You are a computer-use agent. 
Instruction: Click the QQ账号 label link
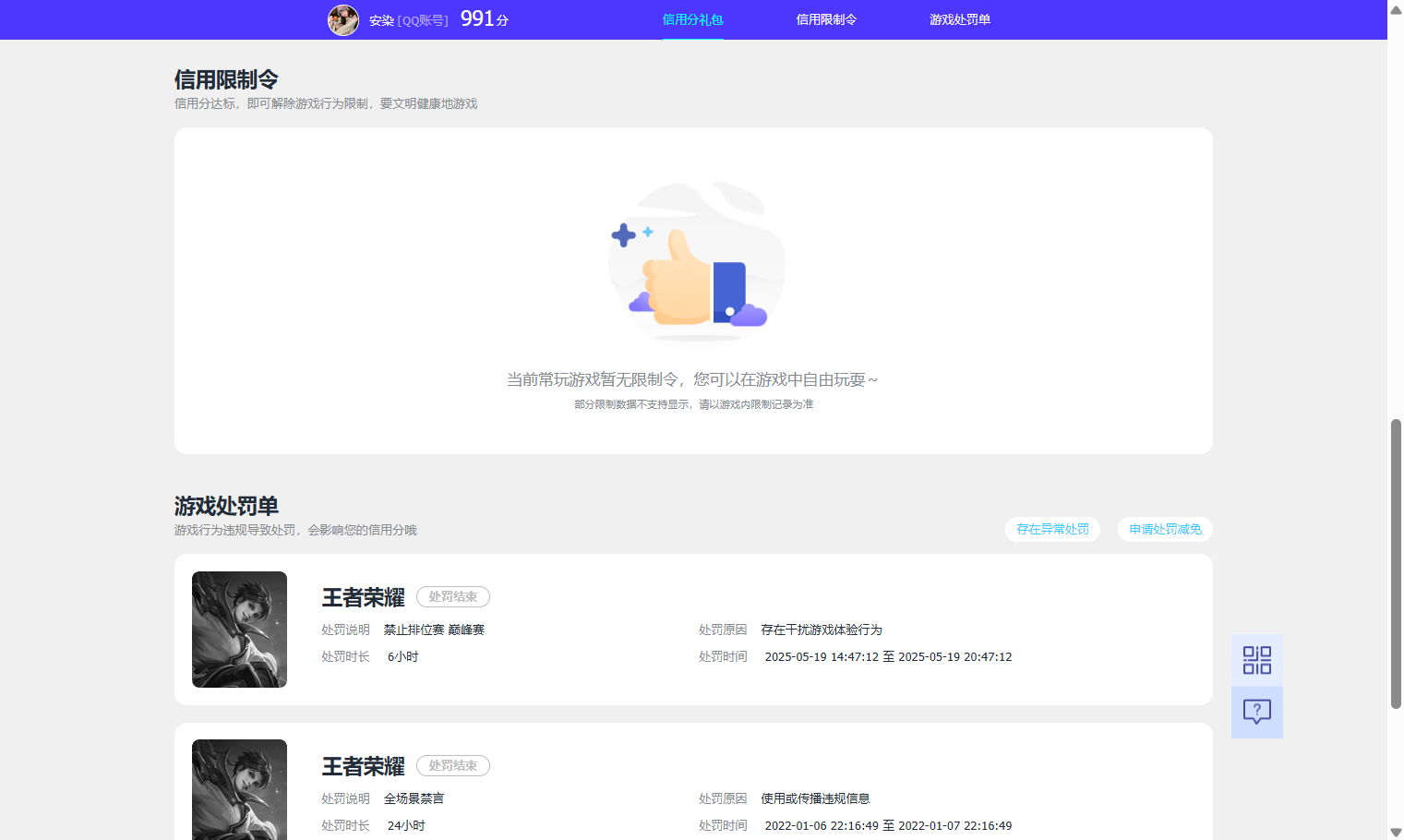425,18
